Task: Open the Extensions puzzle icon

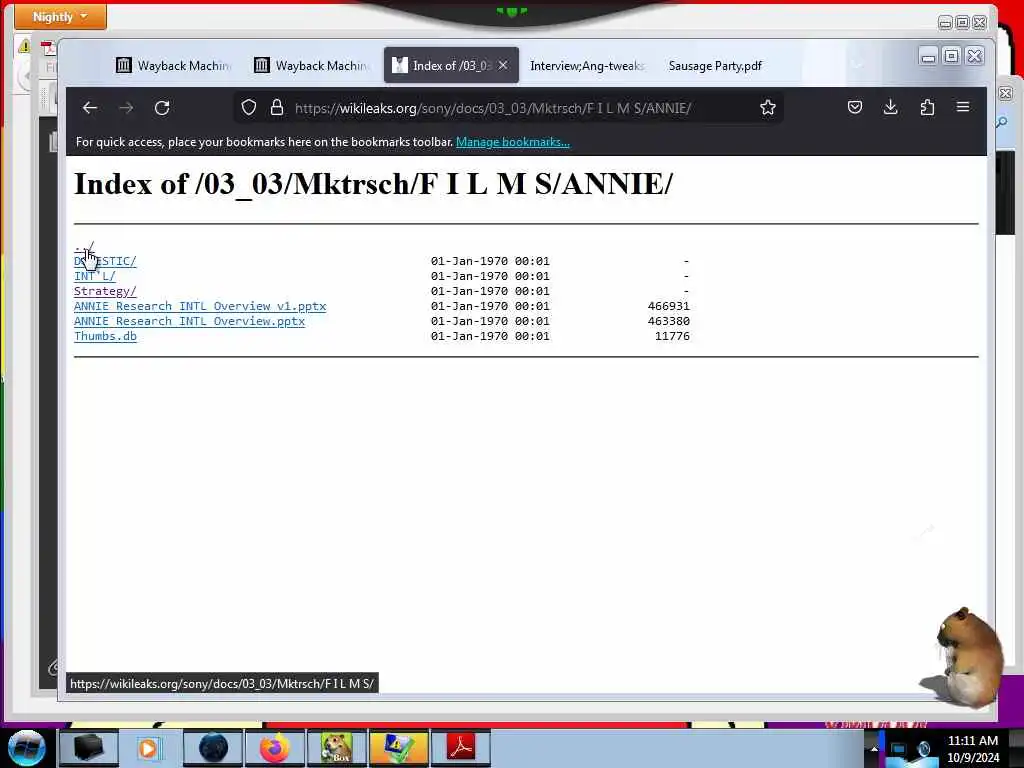Action: 927,107
